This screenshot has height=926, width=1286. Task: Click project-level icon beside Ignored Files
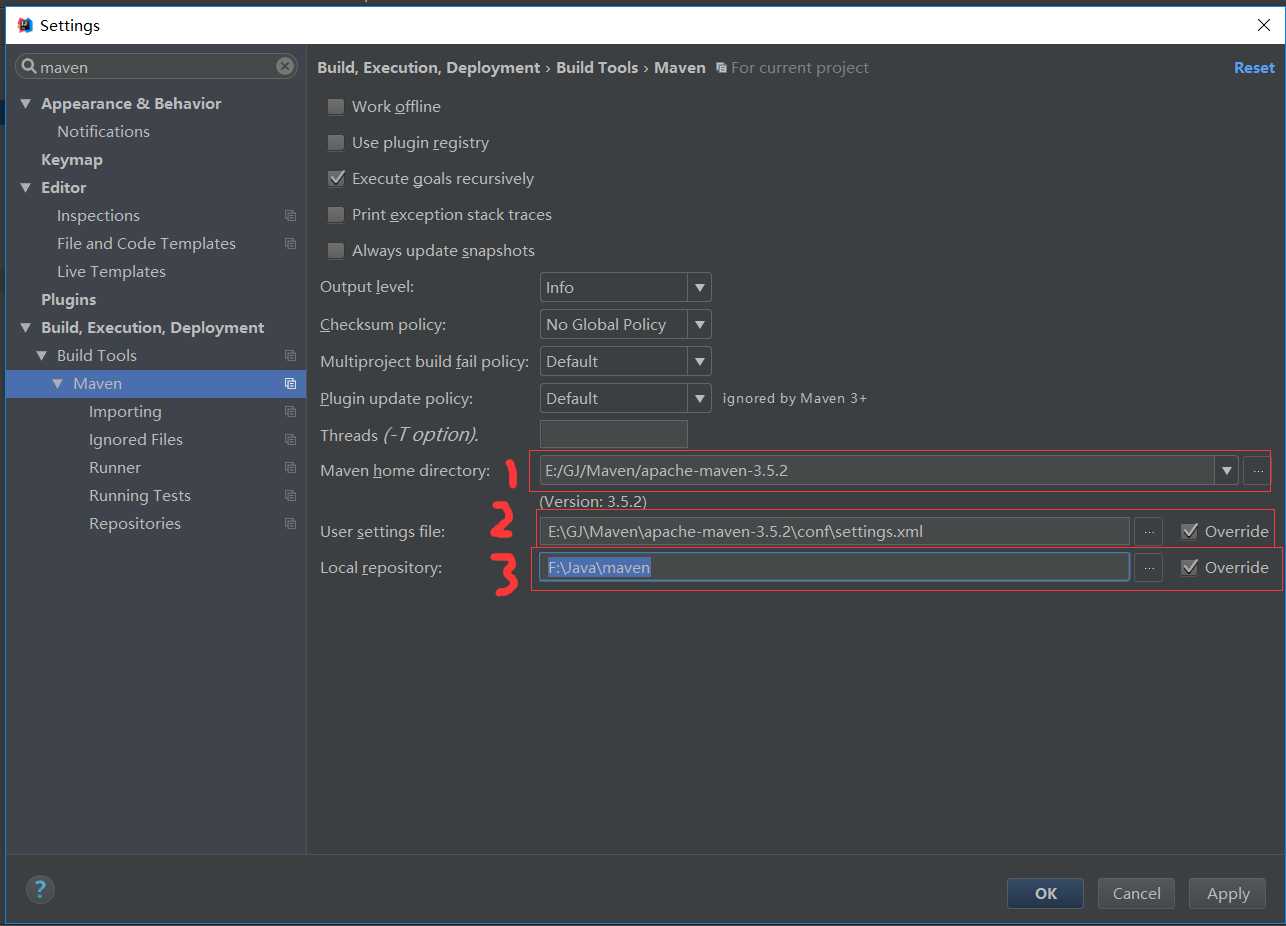click(x=290, y=440)
